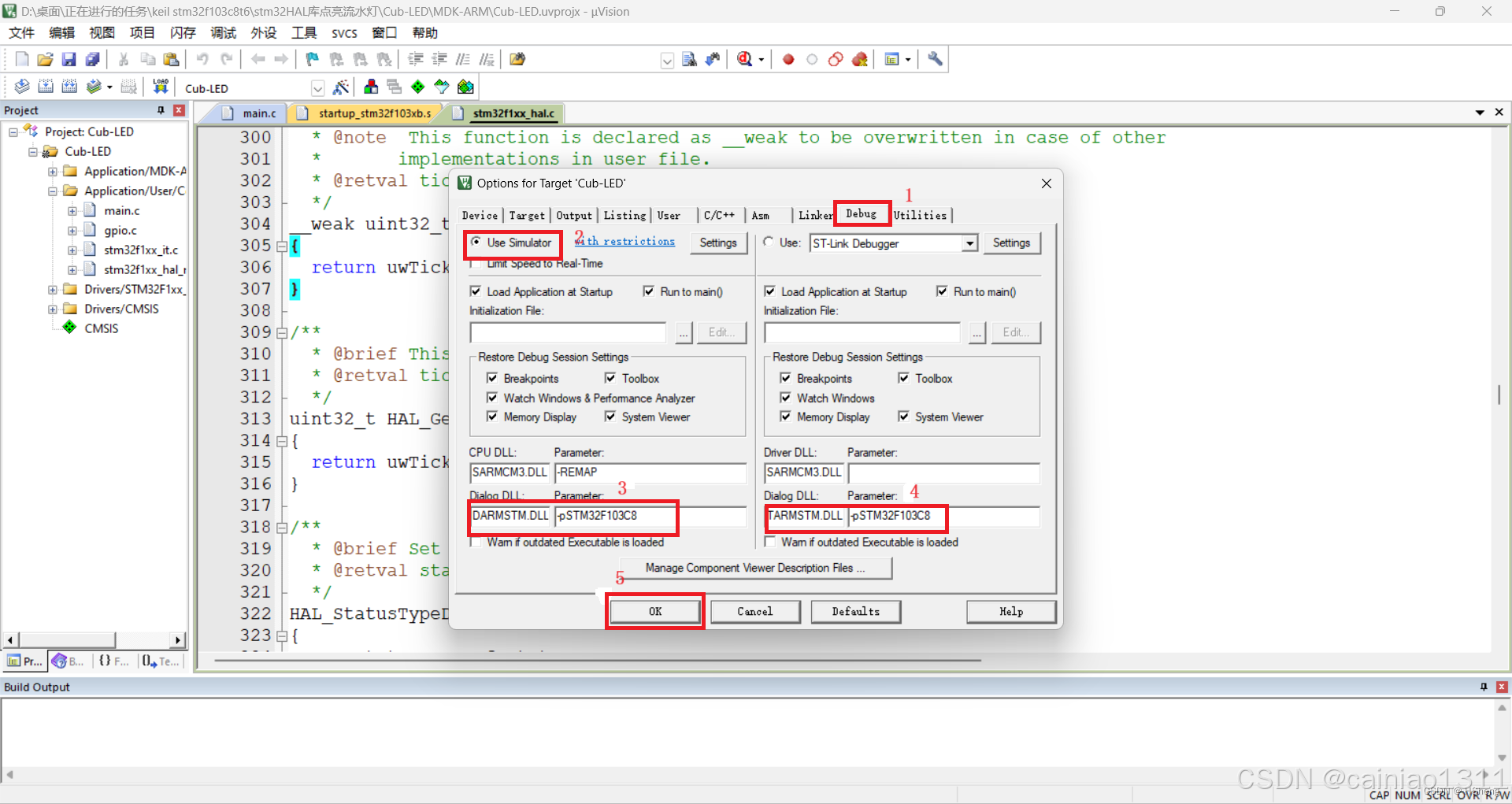Collapse the Project: Cub-LED tree node
The image size is (1512, 804).
pyautogui.click(x=13, y=132)
